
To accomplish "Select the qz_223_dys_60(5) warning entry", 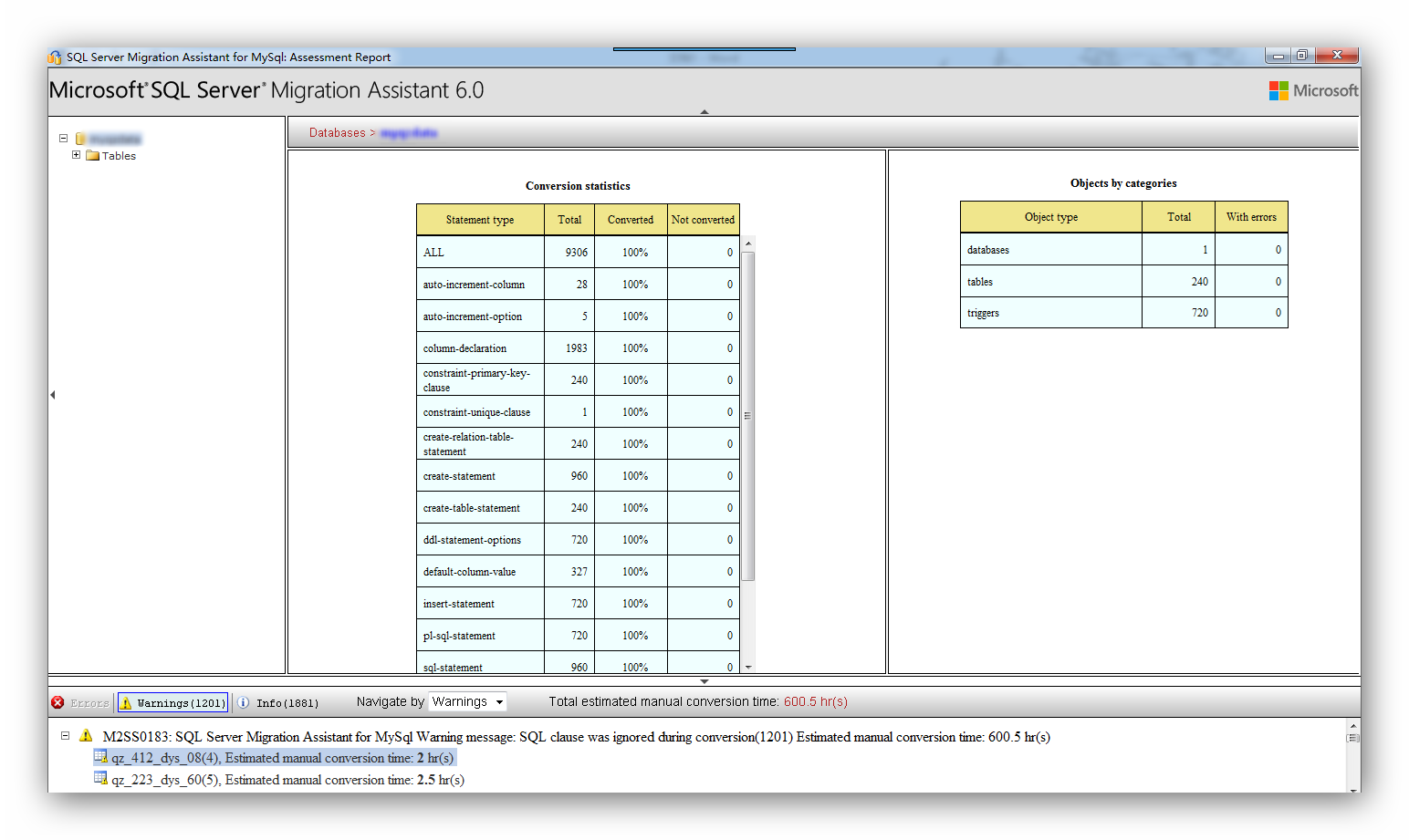I will click(x=279, y=780).
